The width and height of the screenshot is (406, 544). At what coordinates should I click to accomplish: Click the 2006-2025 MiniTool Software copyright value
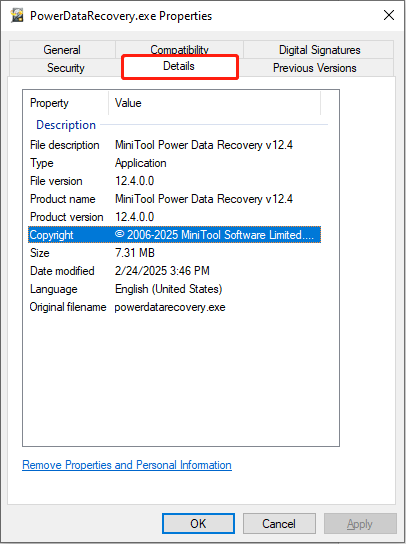tap(214, 235)
